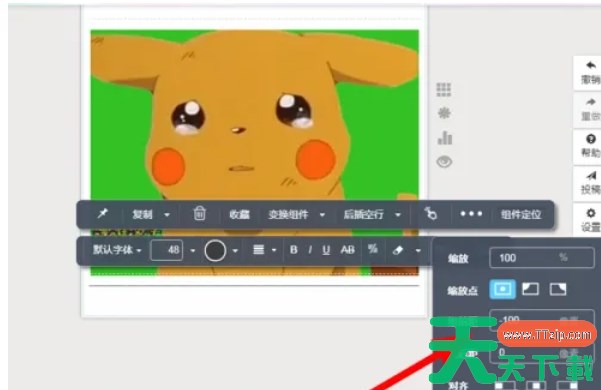Toggle bold with the B icon

coord(294,250)
